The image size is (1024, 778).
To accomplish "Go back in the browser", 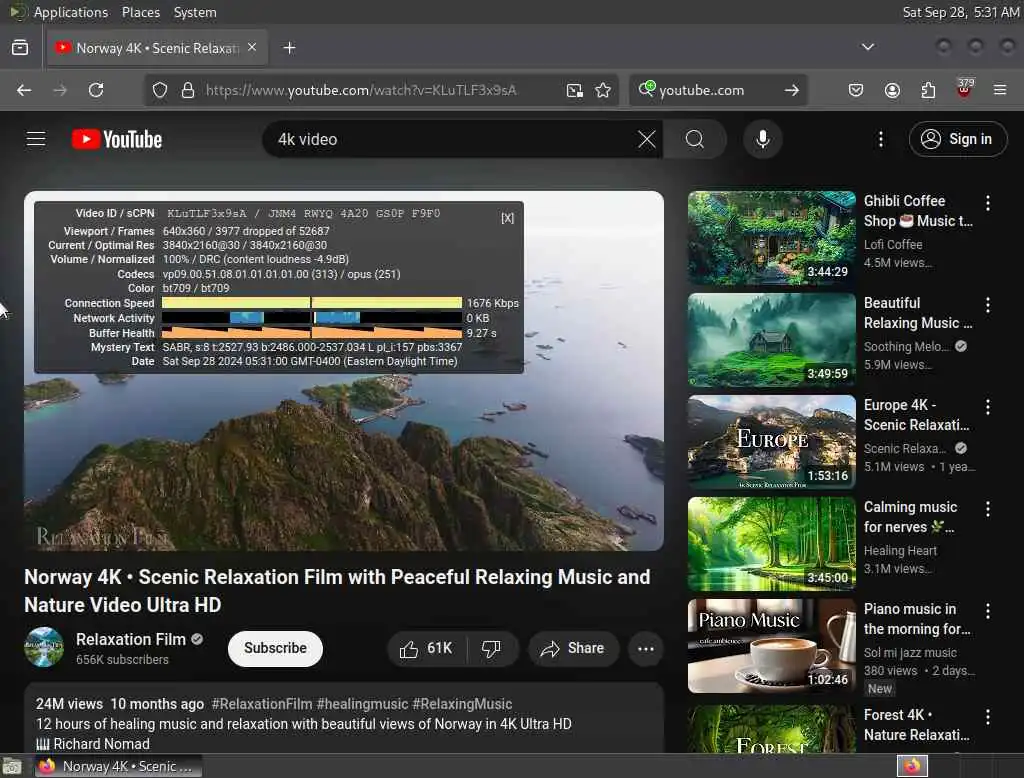I will (x=24, y=90).
